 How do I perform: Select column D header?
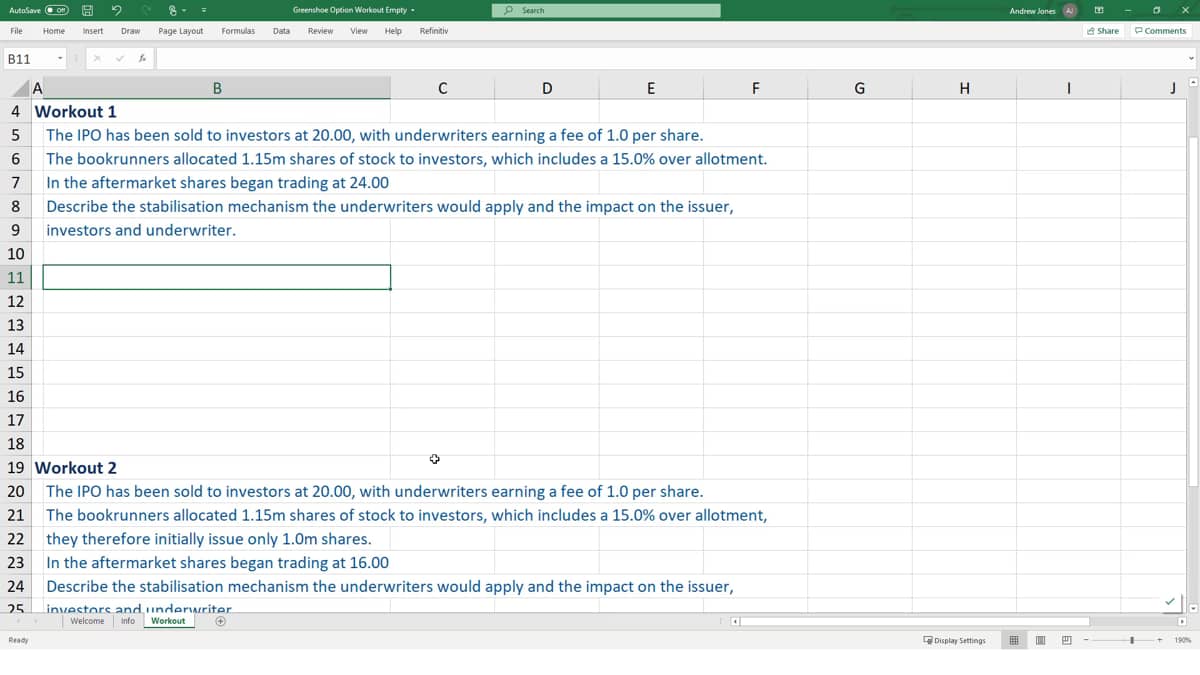[547, 88]
